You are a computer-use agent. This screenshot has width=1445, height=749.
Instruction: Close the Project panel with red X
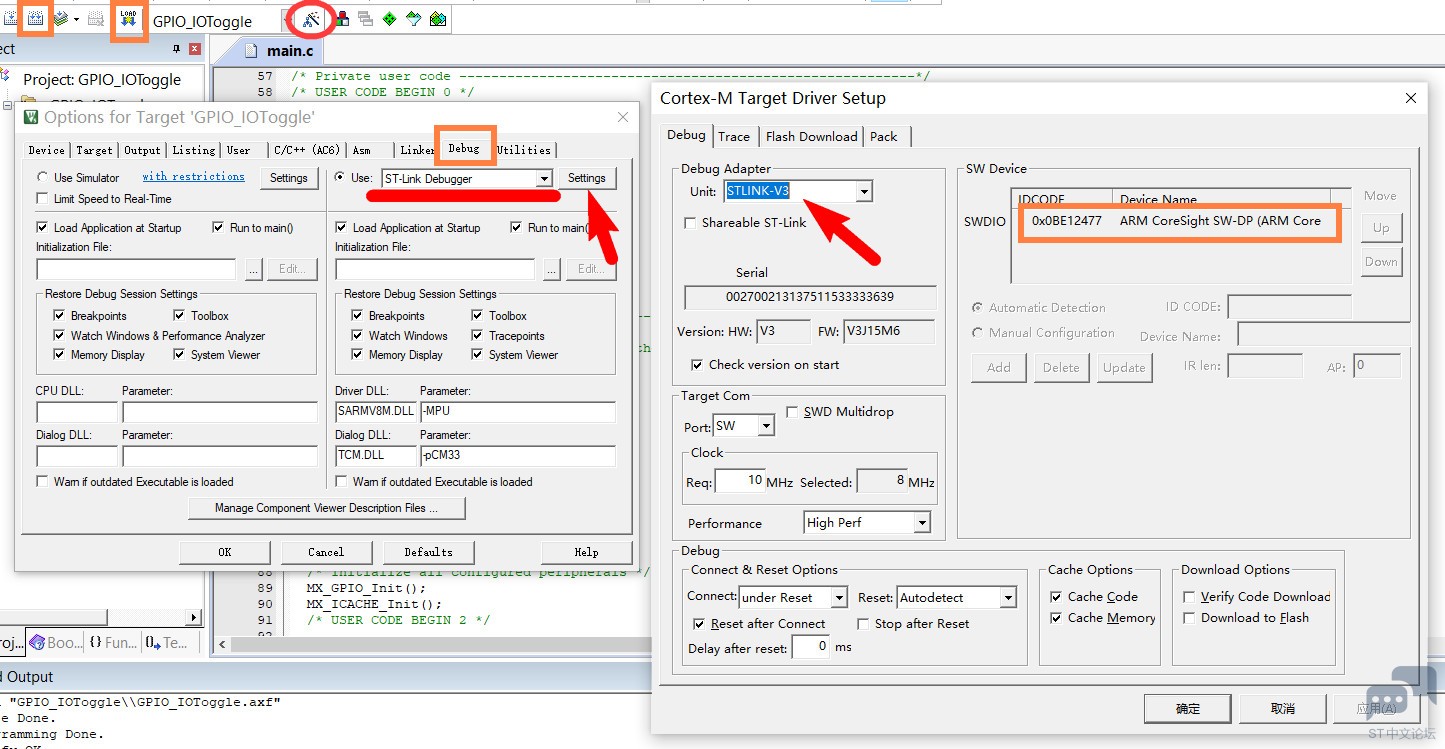pyautogui.click(x=194, y=49)
